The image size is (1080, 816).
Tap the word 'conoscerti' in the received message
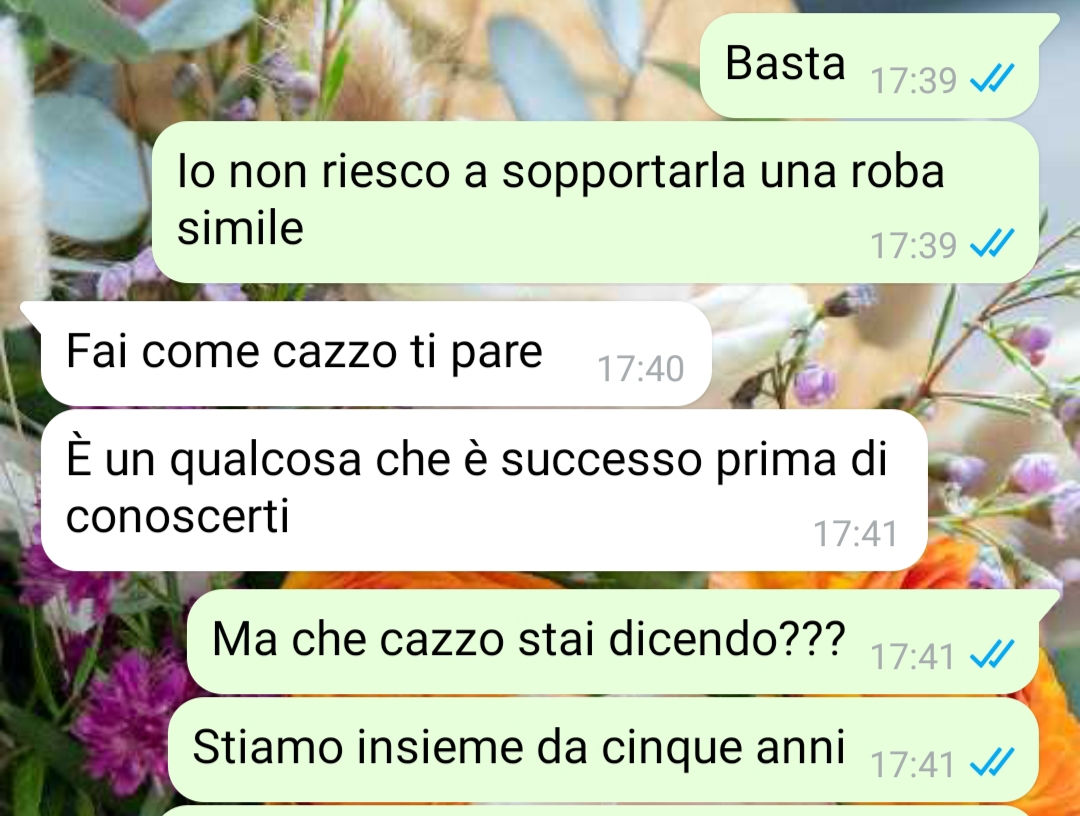tap(178, 516)
